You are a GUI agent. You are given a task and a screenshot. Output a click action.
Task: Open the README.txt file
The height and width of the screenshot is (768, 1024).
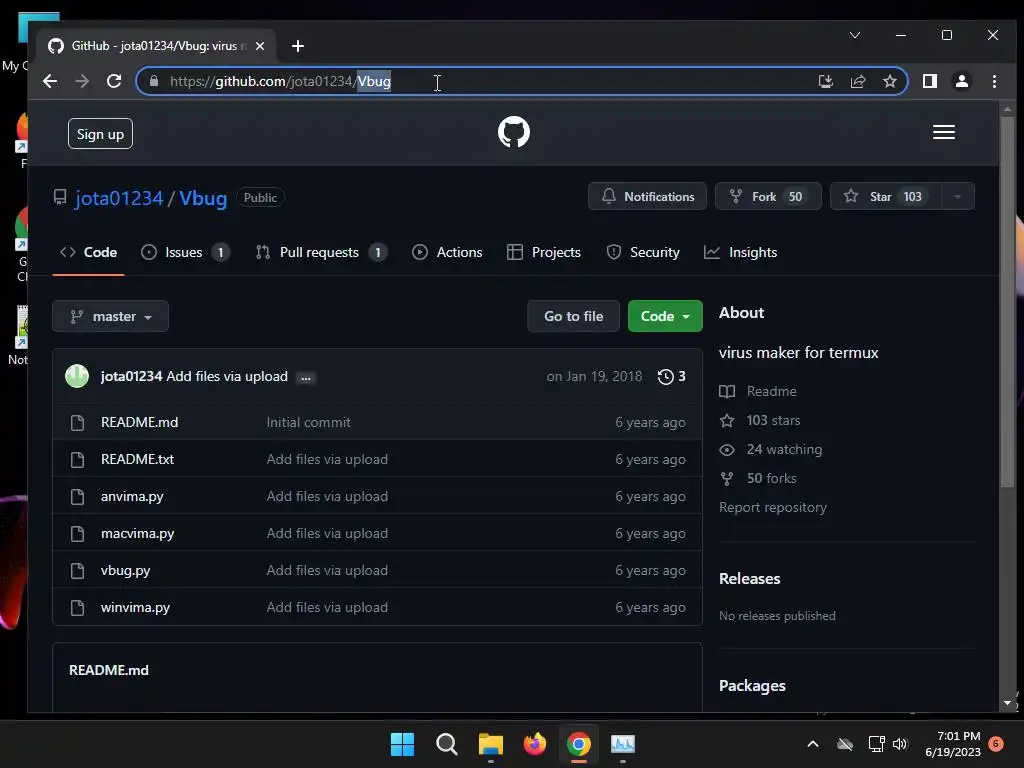[137, 459]
